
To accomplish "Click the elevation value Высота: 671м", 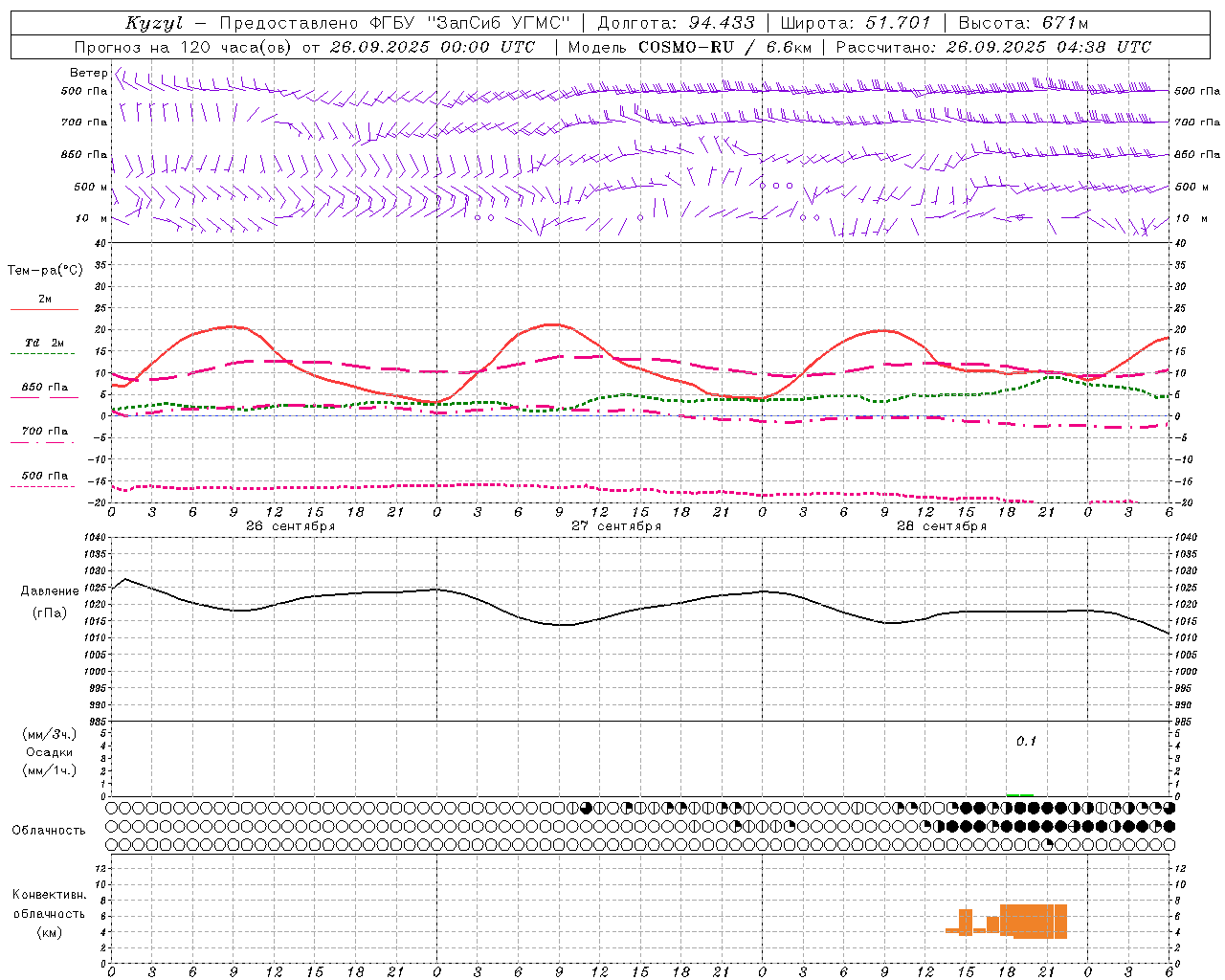I will coord(1023,23).
